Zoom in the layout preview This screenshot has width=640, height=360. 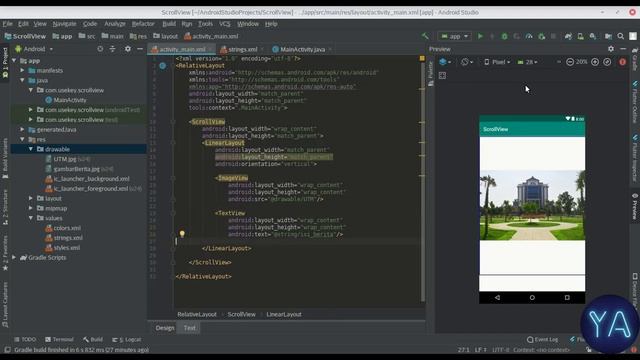click(x=595, y=62)
